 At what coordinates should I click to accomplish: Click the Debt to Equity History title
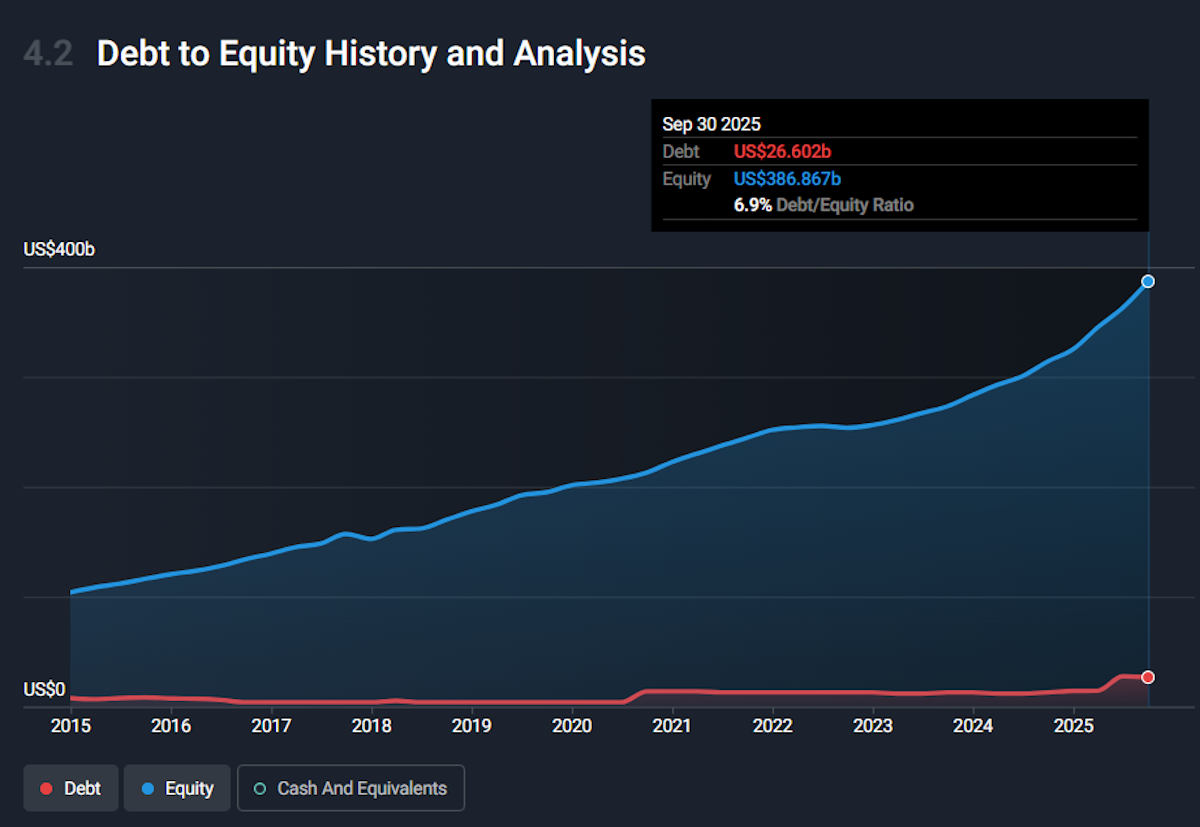[371, 54]
